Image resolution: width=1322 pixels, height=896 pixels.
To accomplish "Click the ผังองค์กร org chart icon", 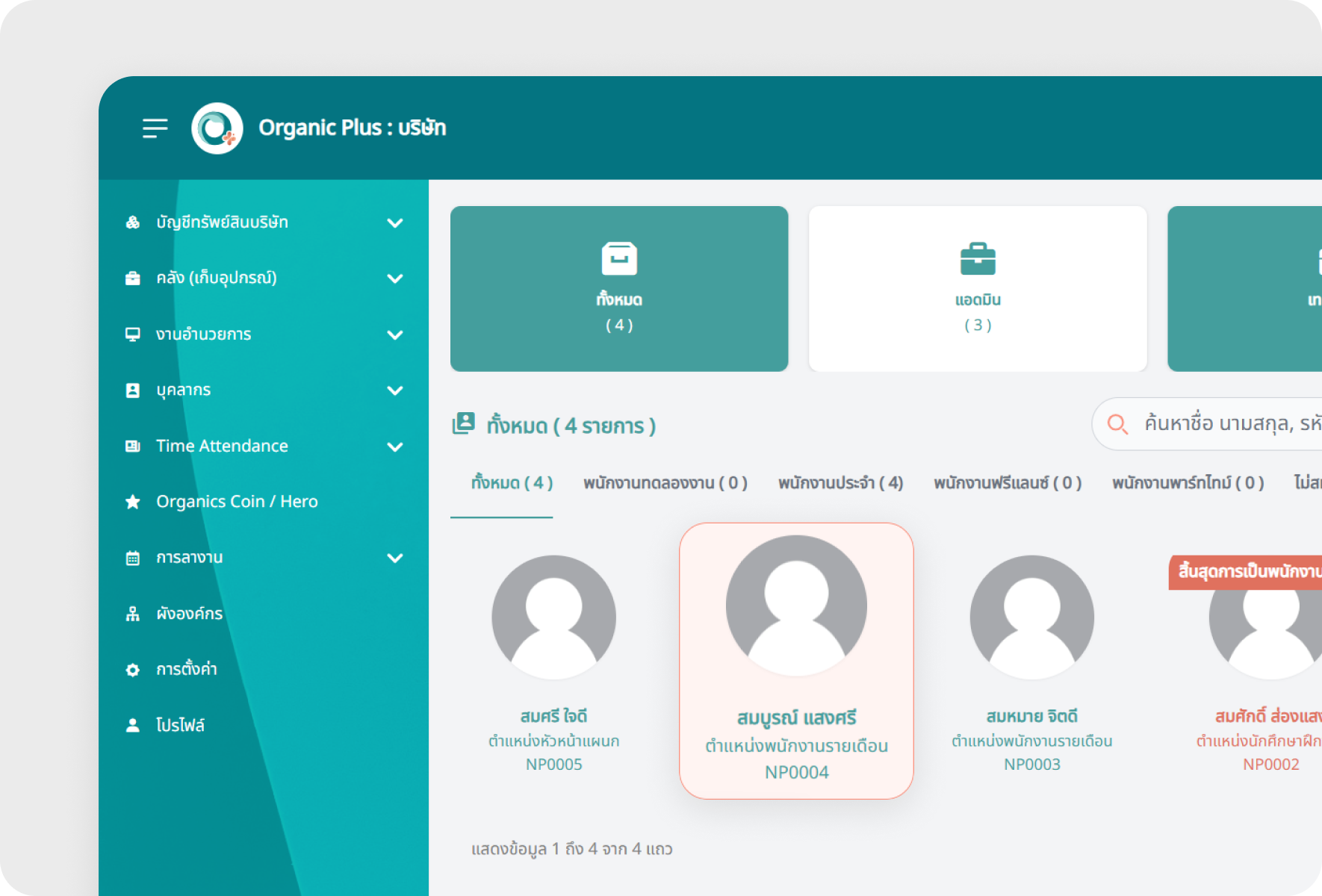I will (x=132, y=613).
